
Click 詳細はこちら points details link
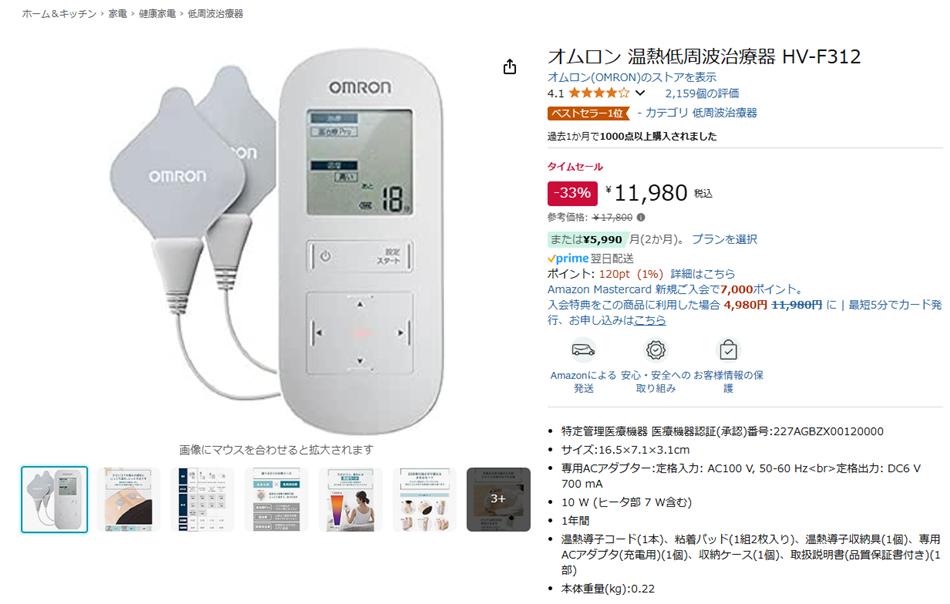click(702, 274)
